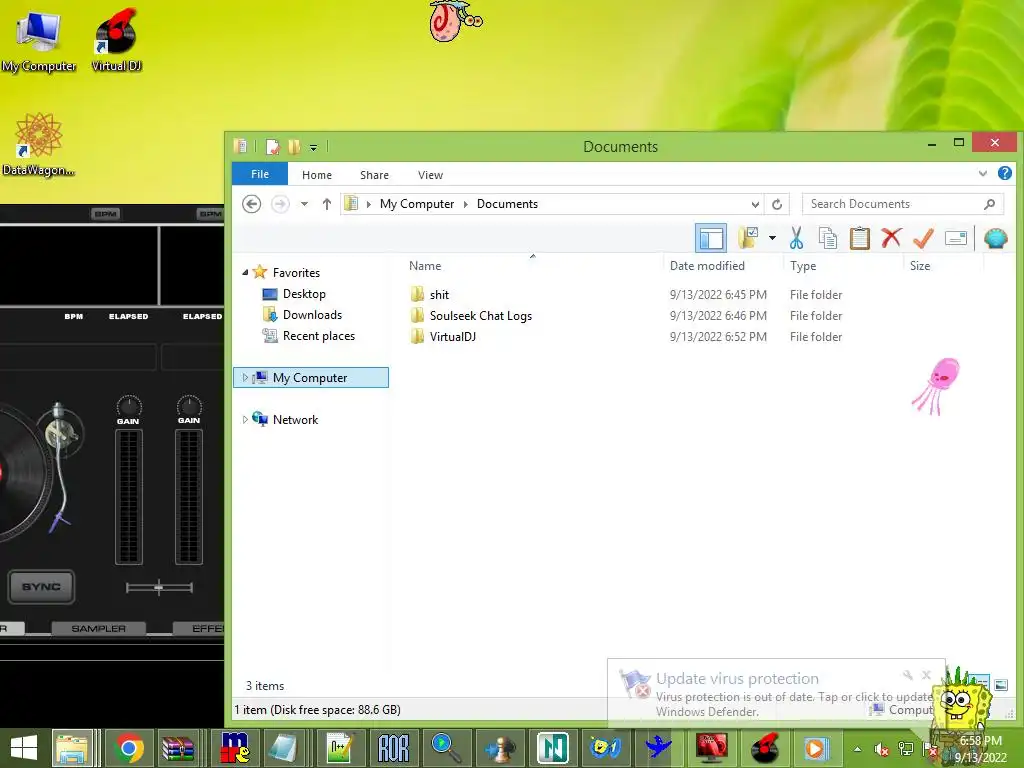Click the Paste clipboard icon
Image resolution: width=1024 pixels, height=768 pixels.
pos(859,238)
